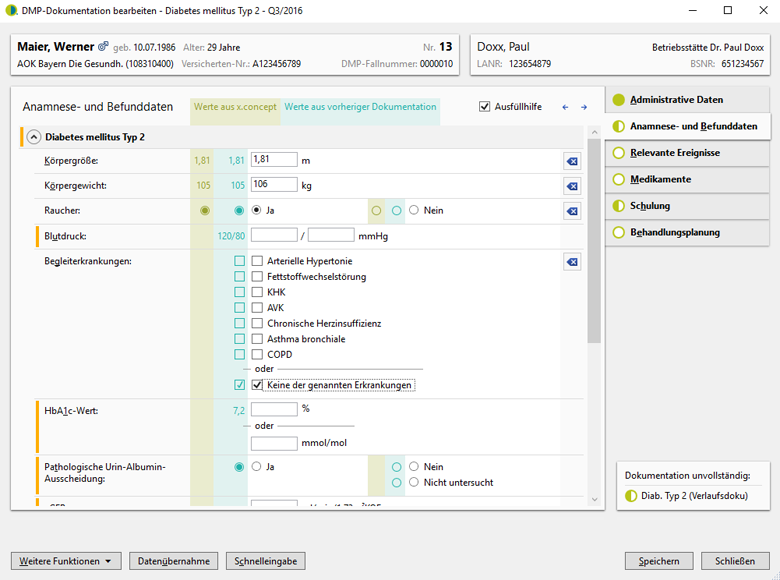
Task: Toggle the Ausfüllhilfe checkbox
Action: click(485, 107)
